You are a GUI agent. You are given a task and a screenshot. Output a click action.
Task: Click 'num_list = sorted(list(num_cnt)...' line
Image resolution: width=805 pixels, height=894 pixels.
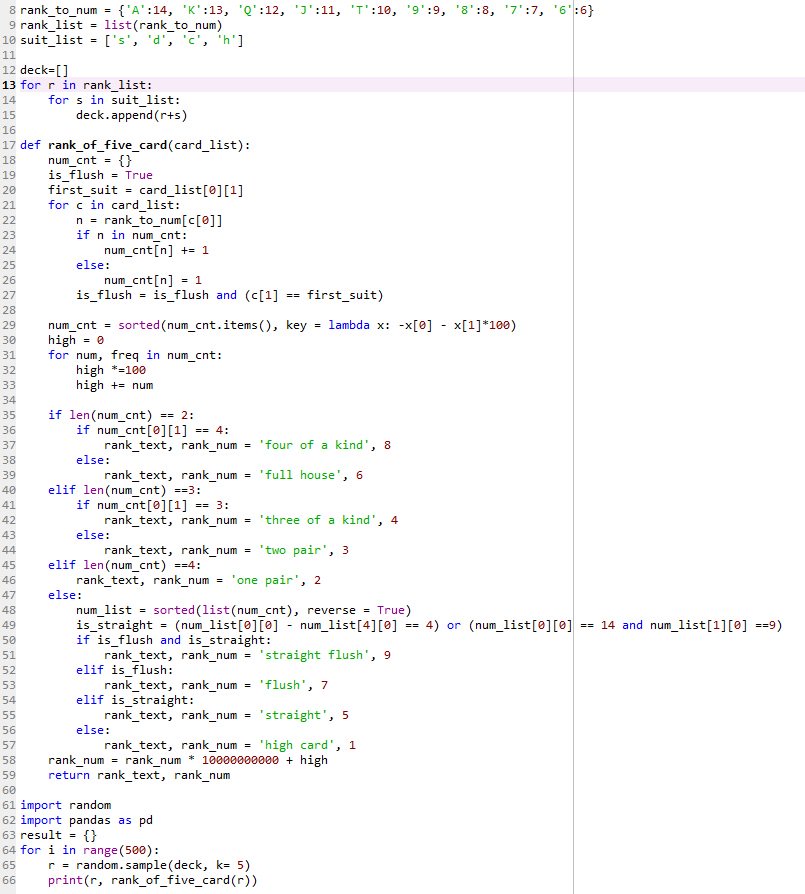click(243, 610)
